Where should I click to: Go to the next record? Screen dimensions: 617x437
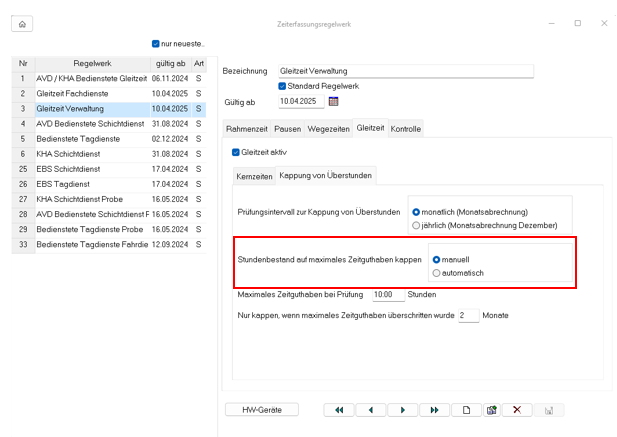click(x=402, y=410)
